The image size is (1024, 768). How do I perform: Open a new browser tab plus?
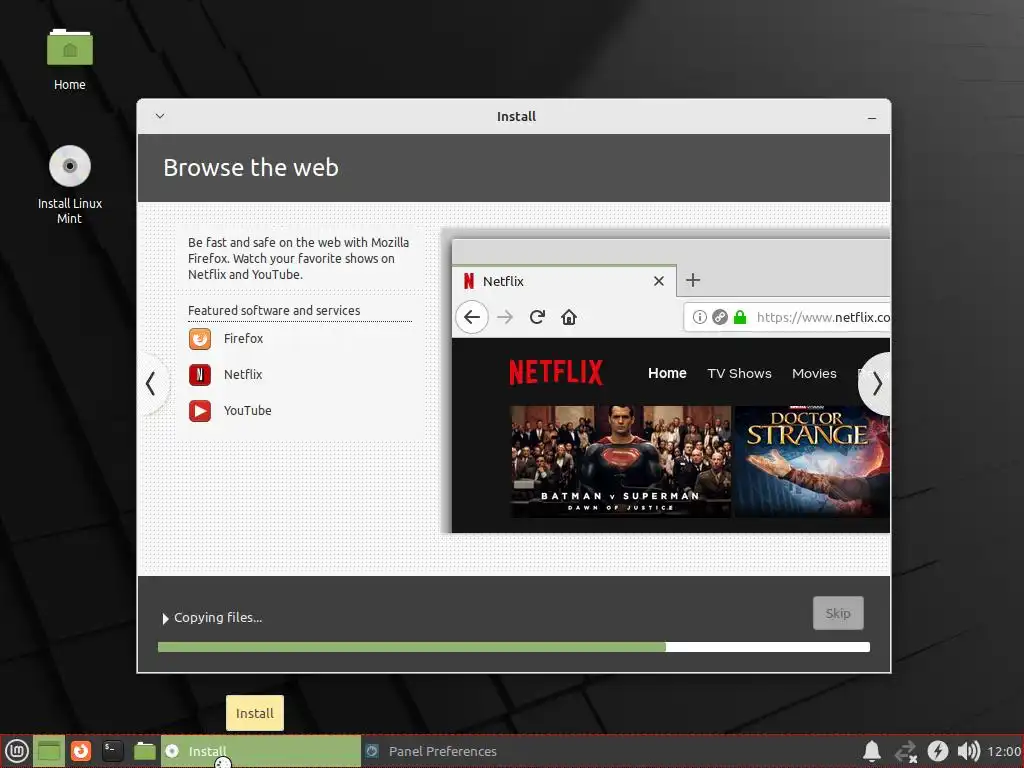(693, 280)
